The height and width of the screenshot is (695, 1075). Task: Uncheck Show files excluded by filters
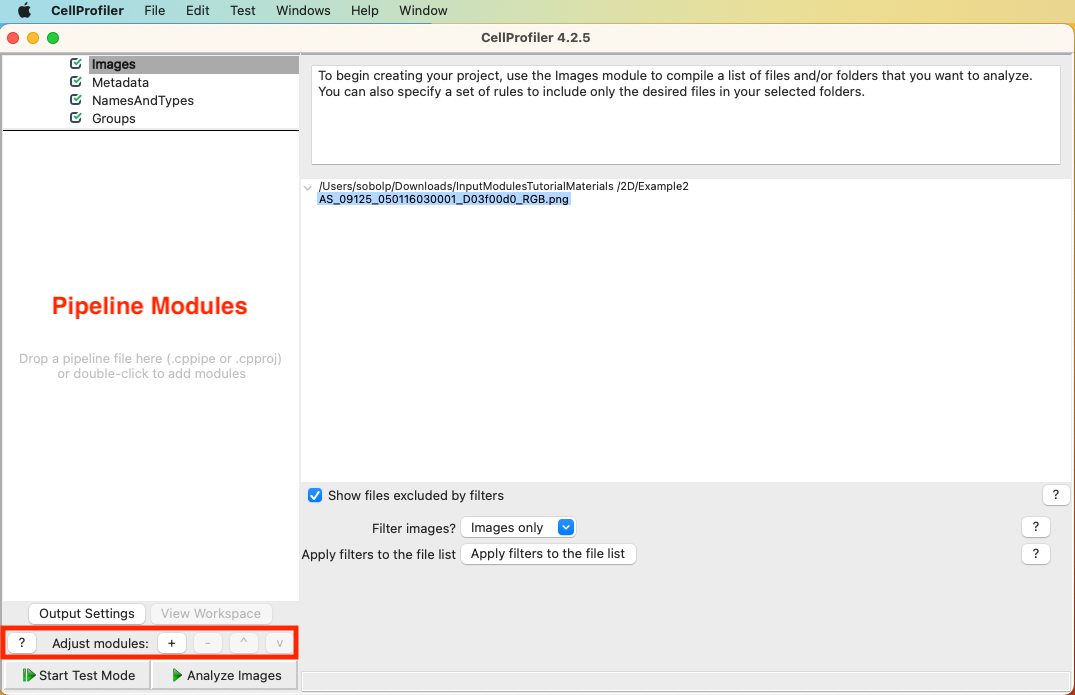[315, 495]
